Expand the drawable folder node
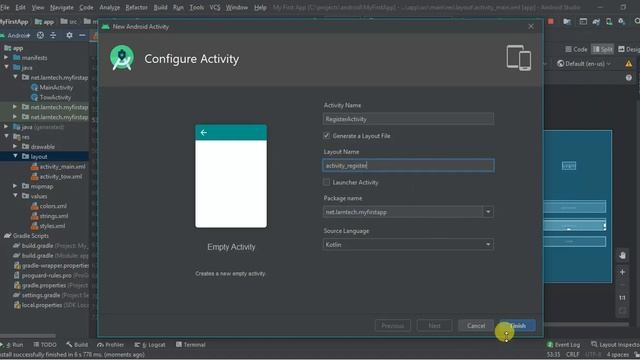 point(15,146)
